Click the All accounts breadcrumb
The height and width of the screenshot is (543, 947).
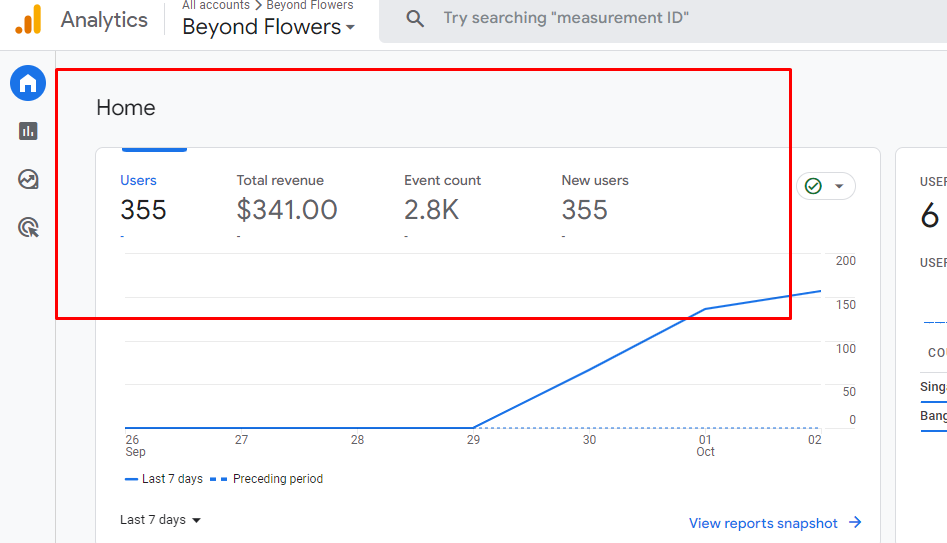pyautogui.click(x=216, y=5)
